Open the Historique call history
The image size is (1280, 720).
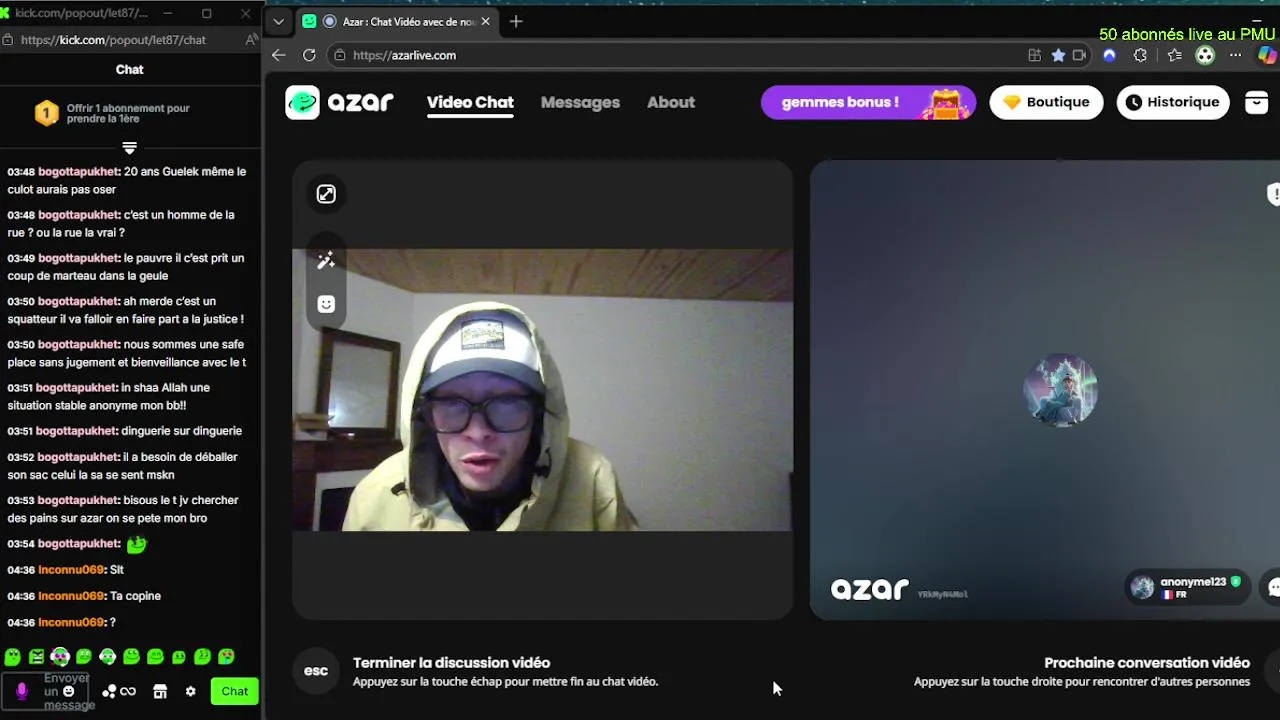[1173, 102]
